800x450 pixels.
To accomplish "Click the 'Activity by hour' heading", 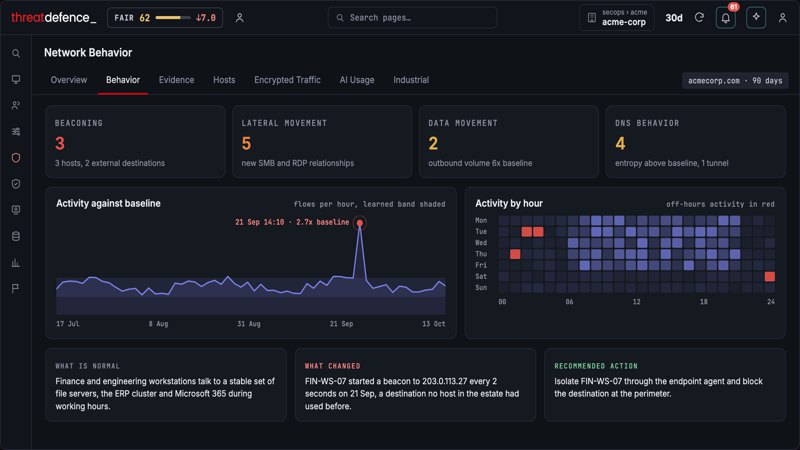I will [509, 204].
